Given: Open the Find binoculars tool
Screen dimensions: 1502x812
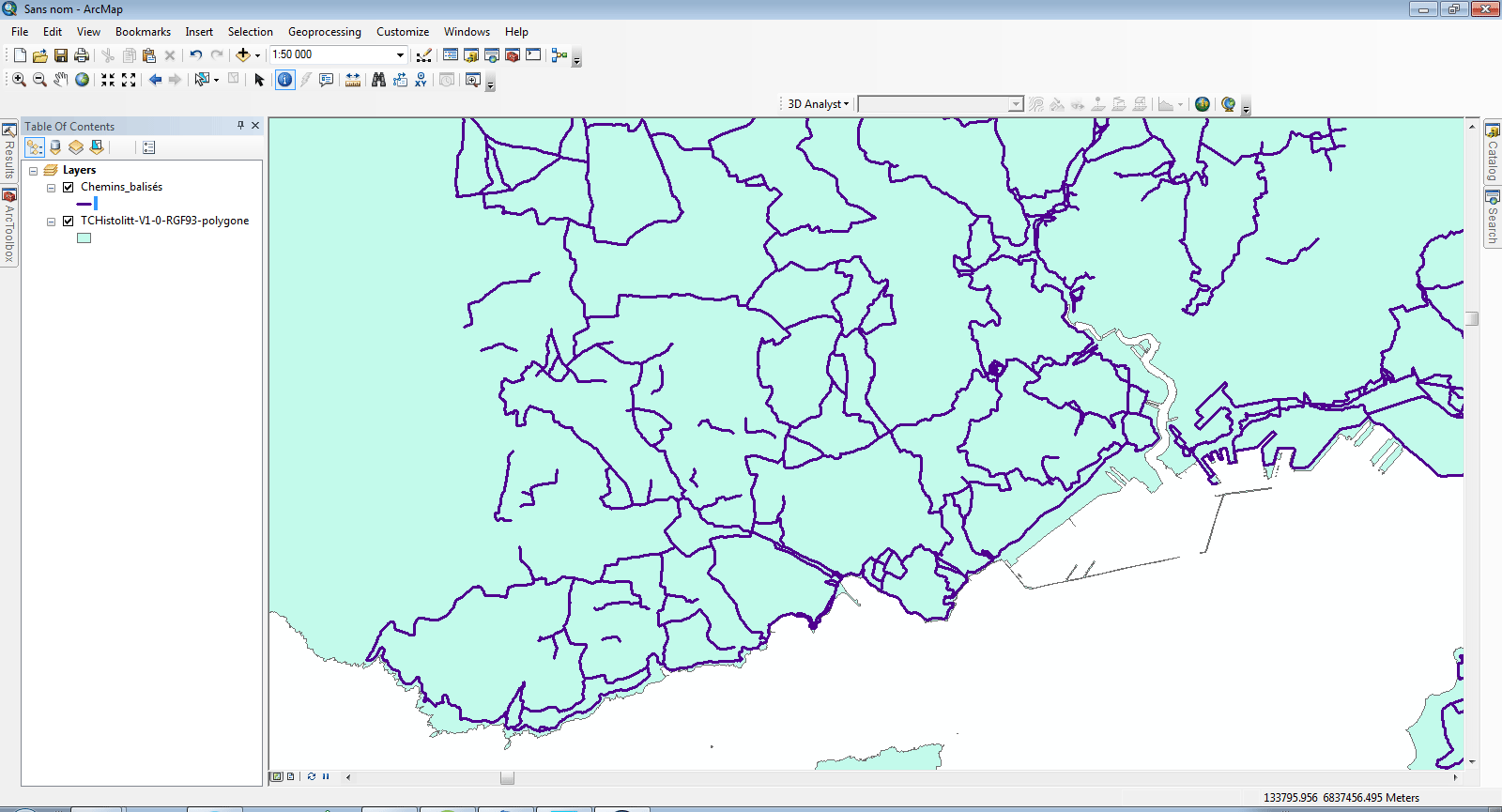Looking at the screenshot, I should pyautogui.click(x=378, y=80).
